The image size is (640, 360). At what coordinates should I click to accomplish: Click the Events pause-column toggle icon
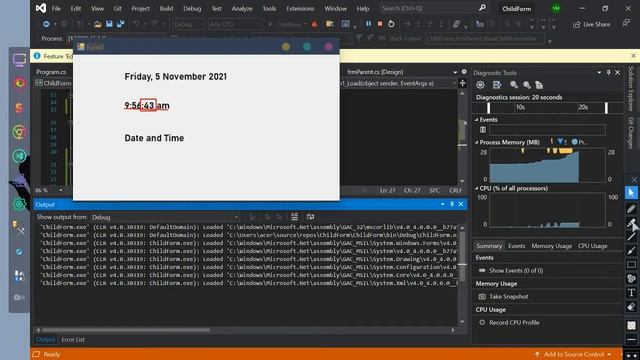coord(483,130)
